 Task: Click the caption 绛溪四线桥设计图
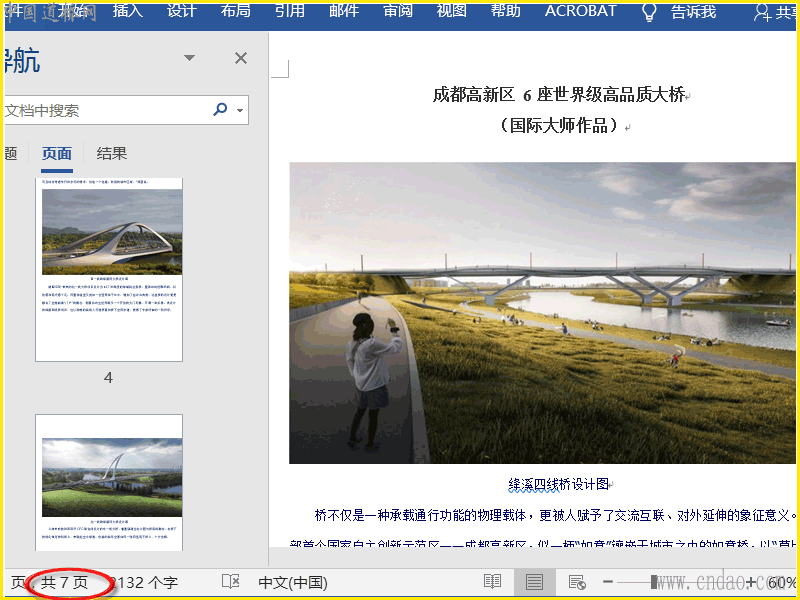[558, 484]
